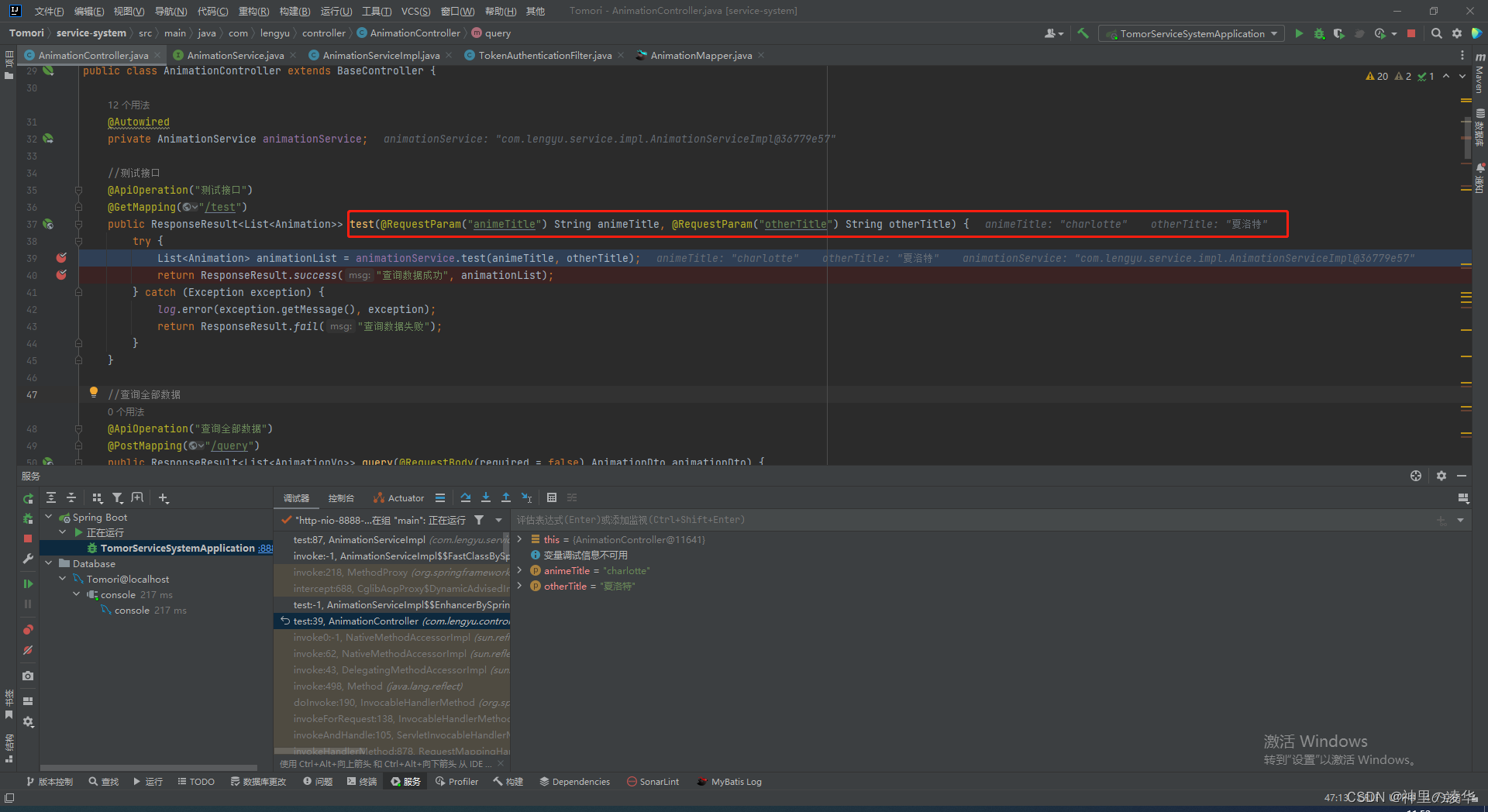
Task: Toggle breakpoint on line 39
Action: coord(61,258)
